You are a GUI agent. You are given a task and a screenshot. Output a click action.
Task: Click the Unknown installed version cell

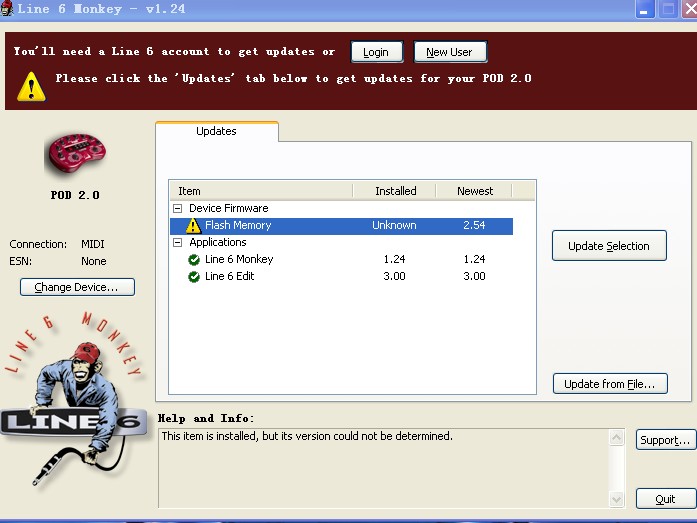394,225
